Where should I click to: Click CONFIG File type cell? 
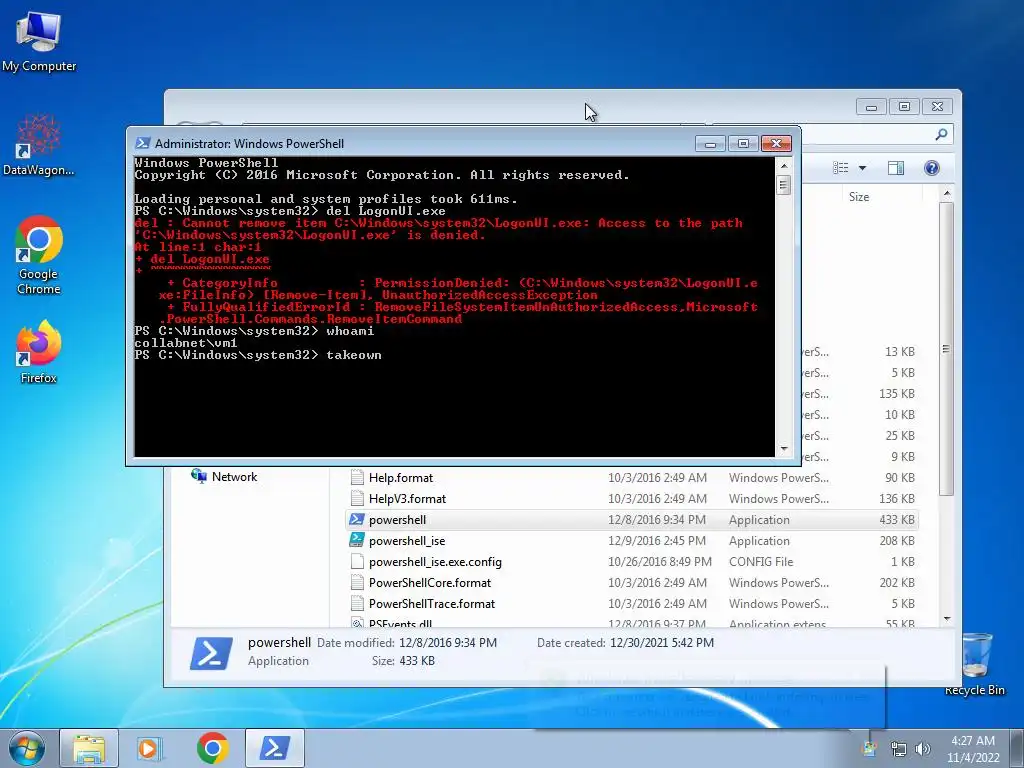tap(761, 562)
